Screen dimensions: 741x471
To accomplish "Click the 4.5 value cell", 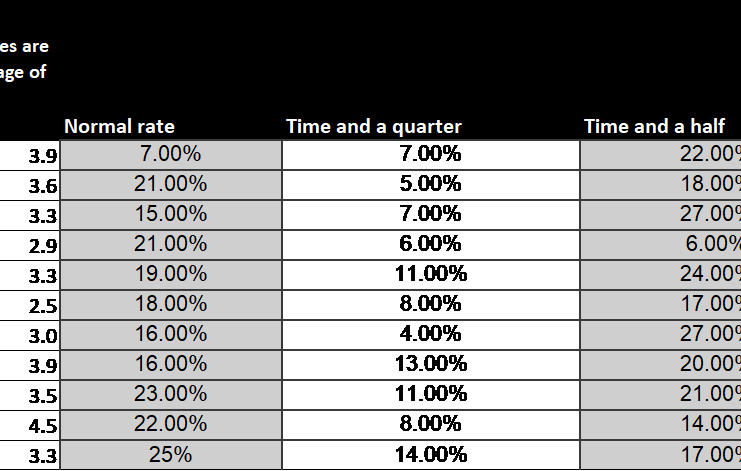I will pyautogui.click(x=29, y=425).
